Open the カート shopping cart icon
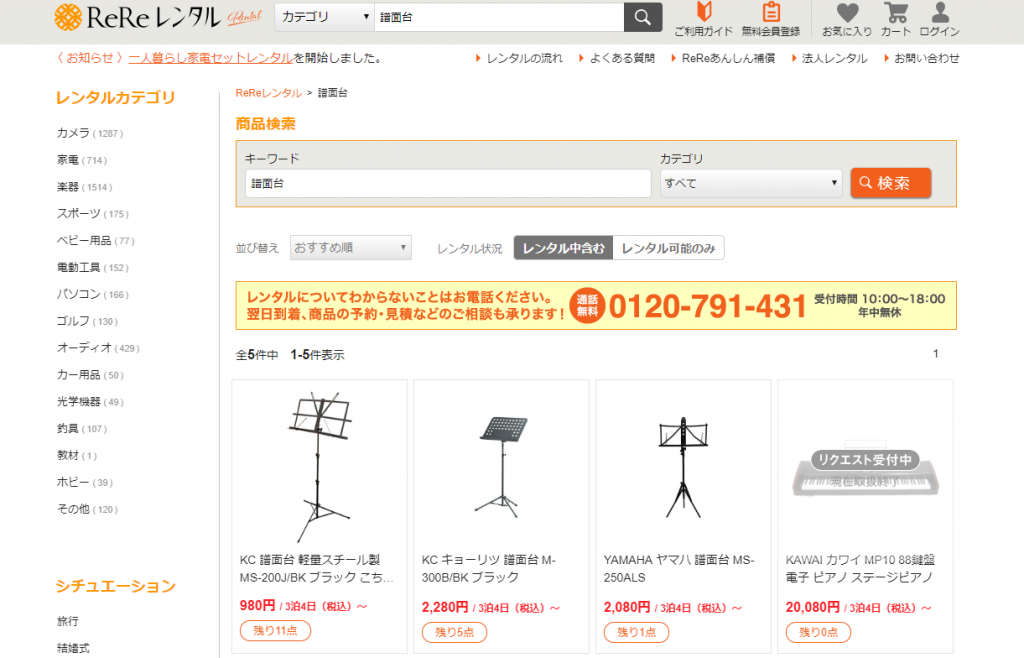The width and height of the screenshot is (1024, 658). tap(895, 19)
